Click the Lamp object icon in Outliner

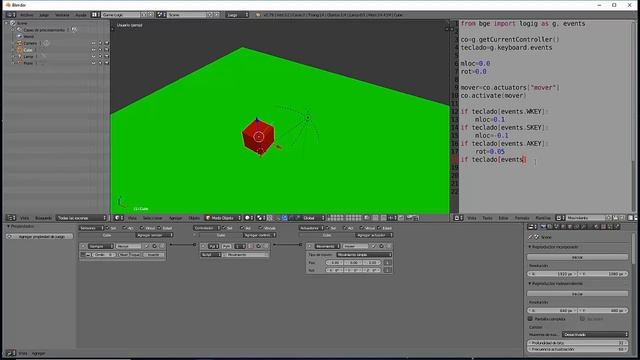click(19, 56)
